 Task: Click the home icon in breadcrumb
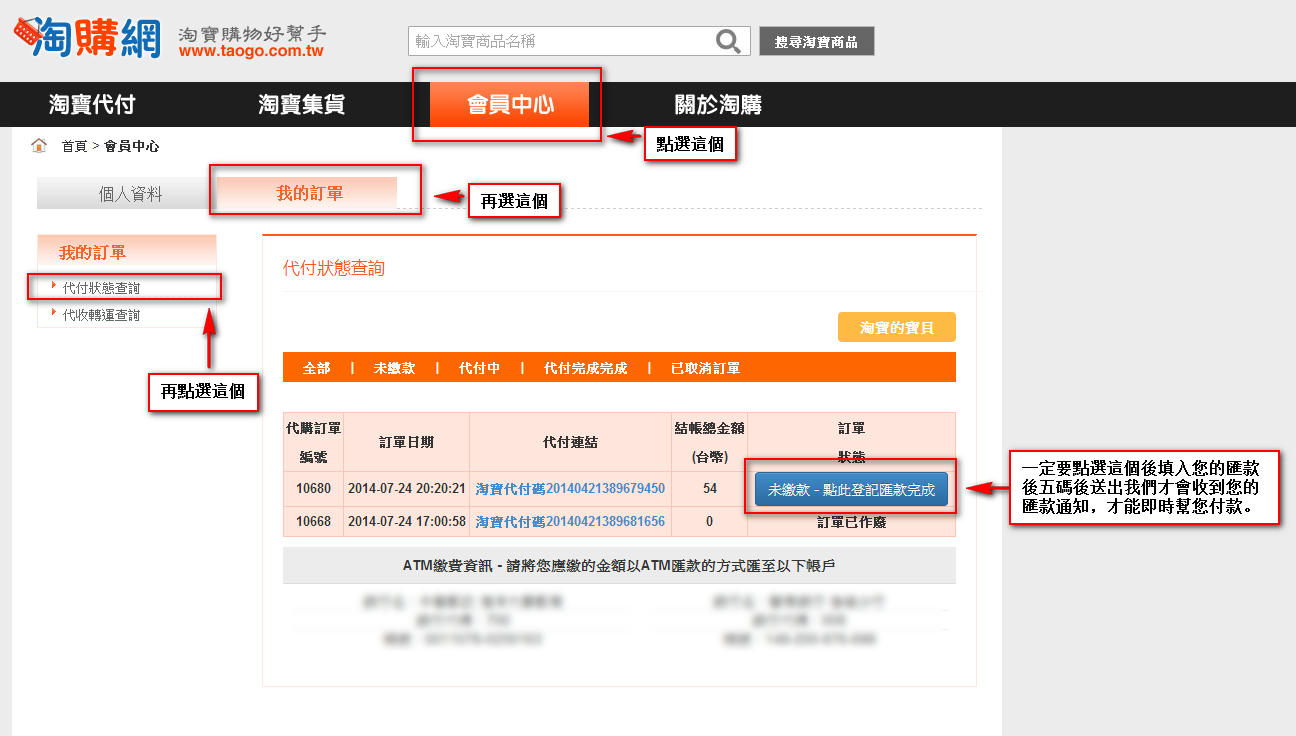[x=39, y=145]
